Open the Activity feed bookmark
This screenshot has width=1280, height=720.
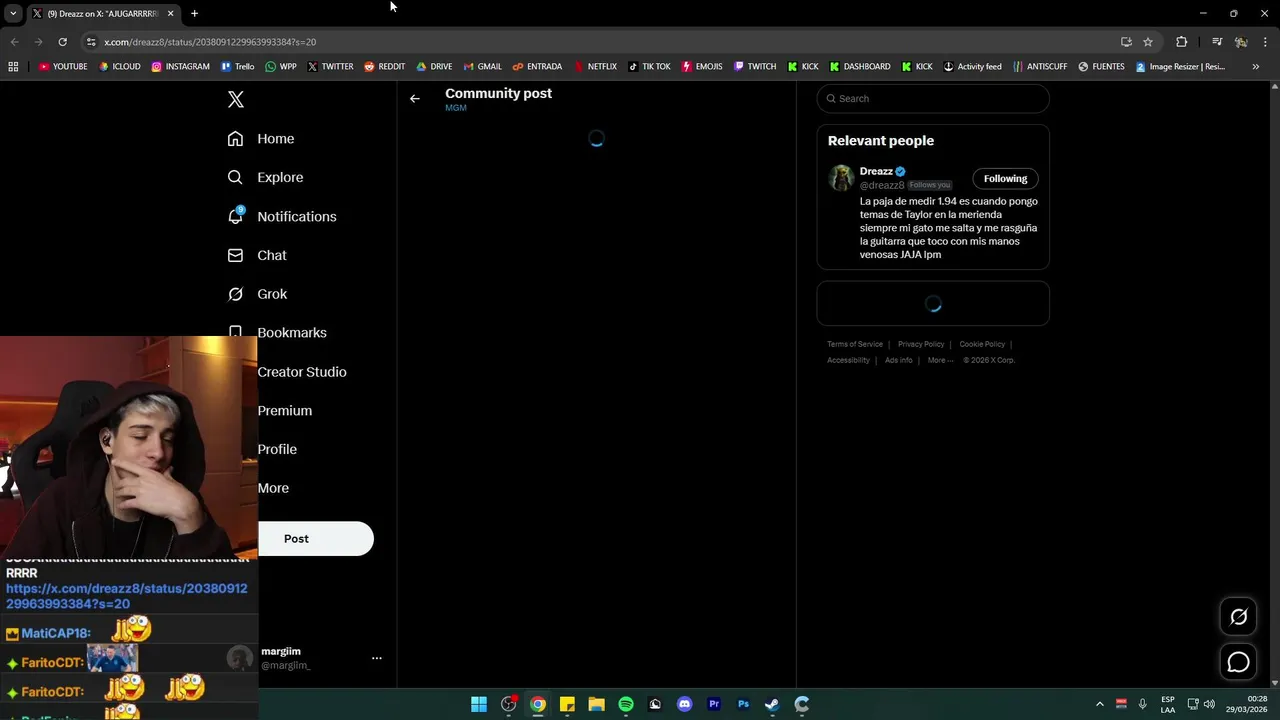[972, 67]
